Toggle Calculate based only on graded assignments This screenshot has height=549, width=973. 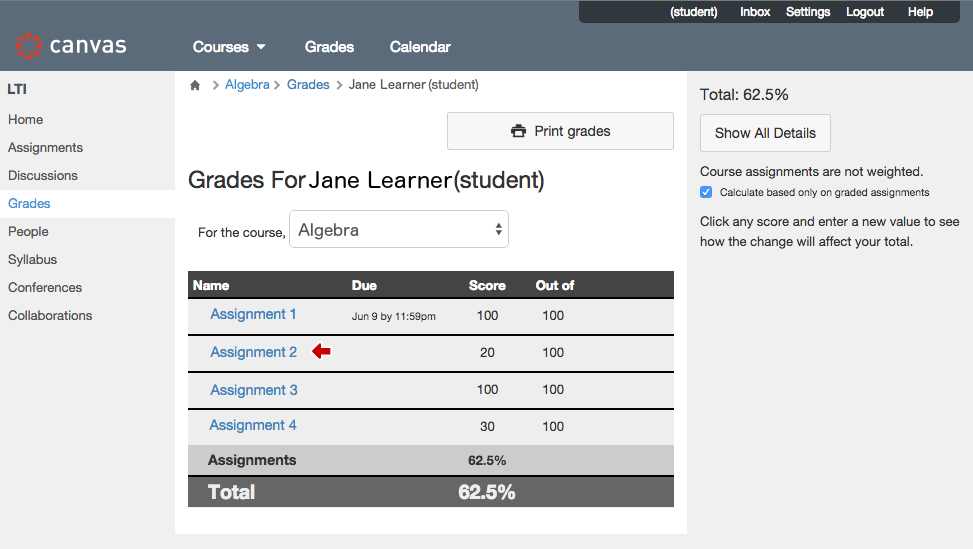tap(706, 192)
